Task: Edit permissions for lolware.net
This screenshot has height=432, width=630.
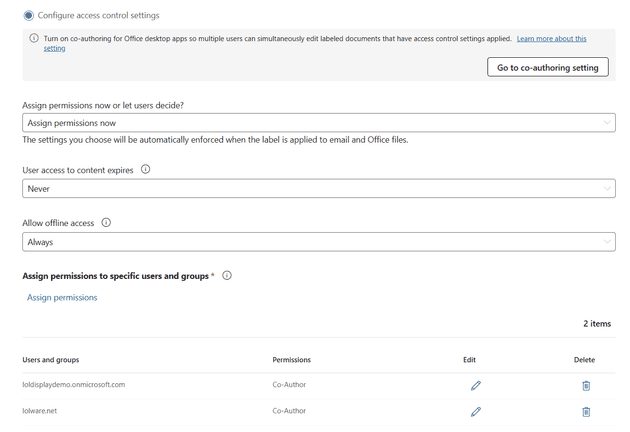Action: 476,412
